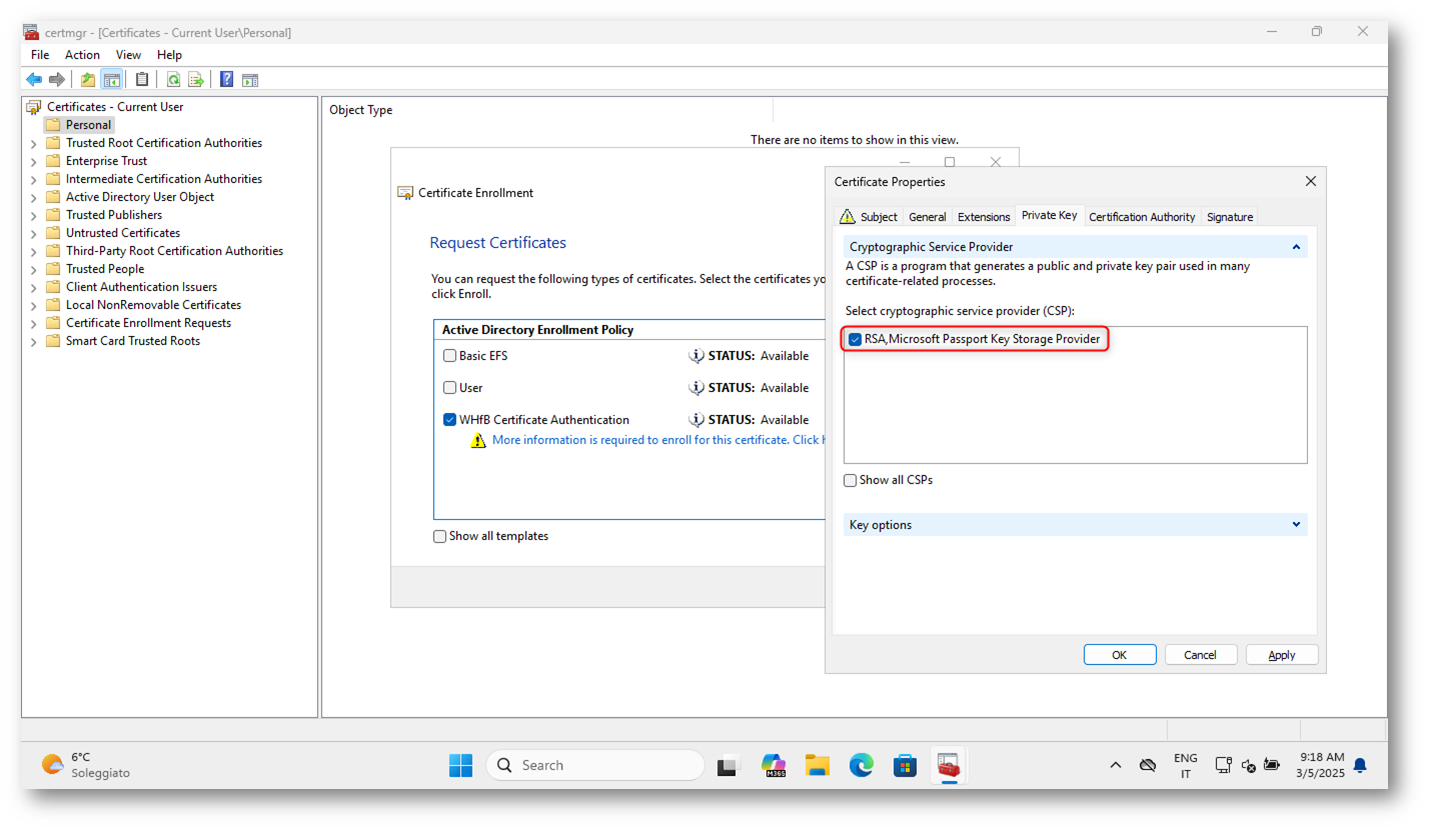This screenshot has height=831, width=1430.
Task: Show hidden tray icons via the chevron
Action: tap(1115, 765)
